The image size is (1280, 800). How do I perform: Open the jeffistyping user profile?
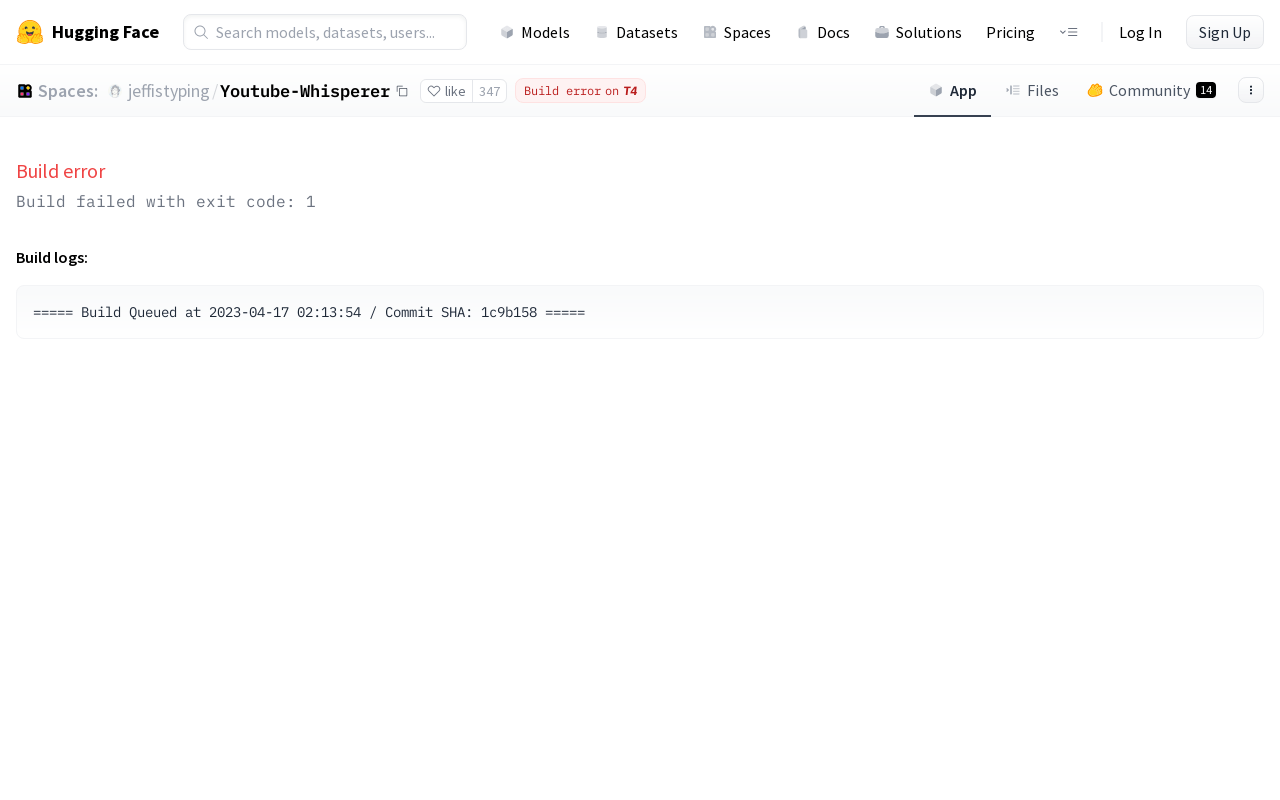169,91
